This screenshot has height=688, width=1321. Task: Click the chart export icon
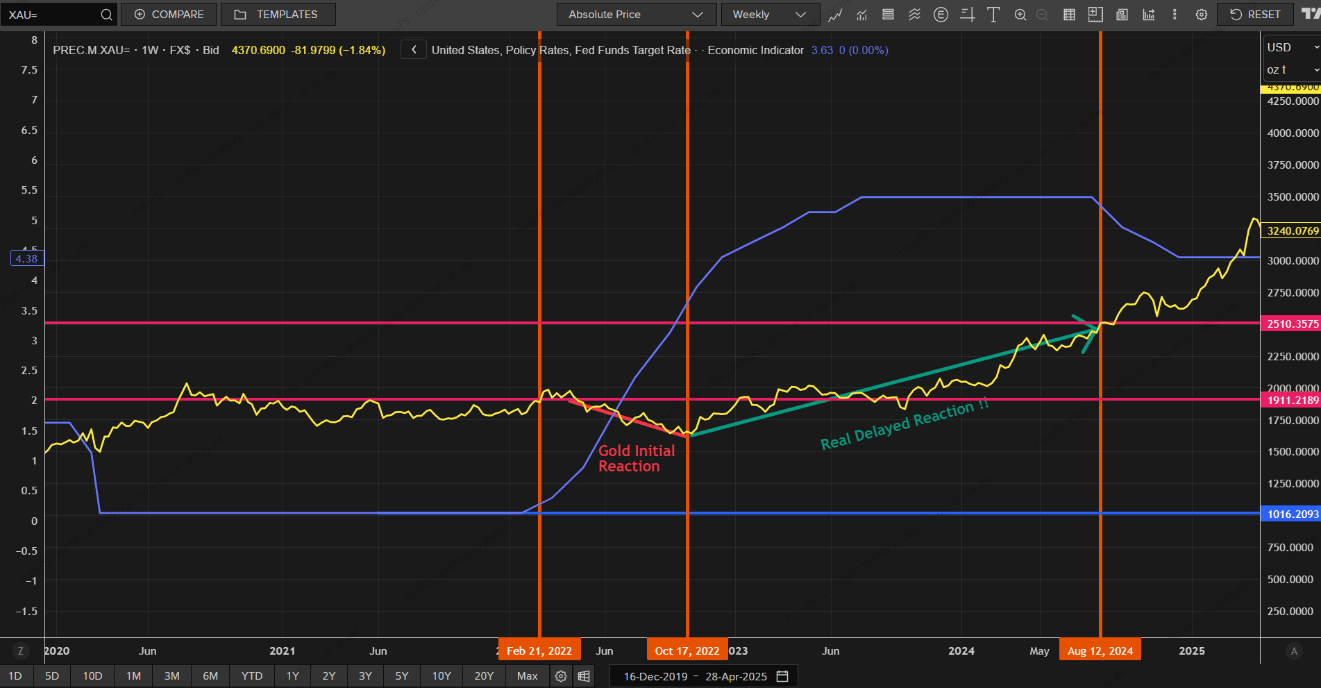1147,15
